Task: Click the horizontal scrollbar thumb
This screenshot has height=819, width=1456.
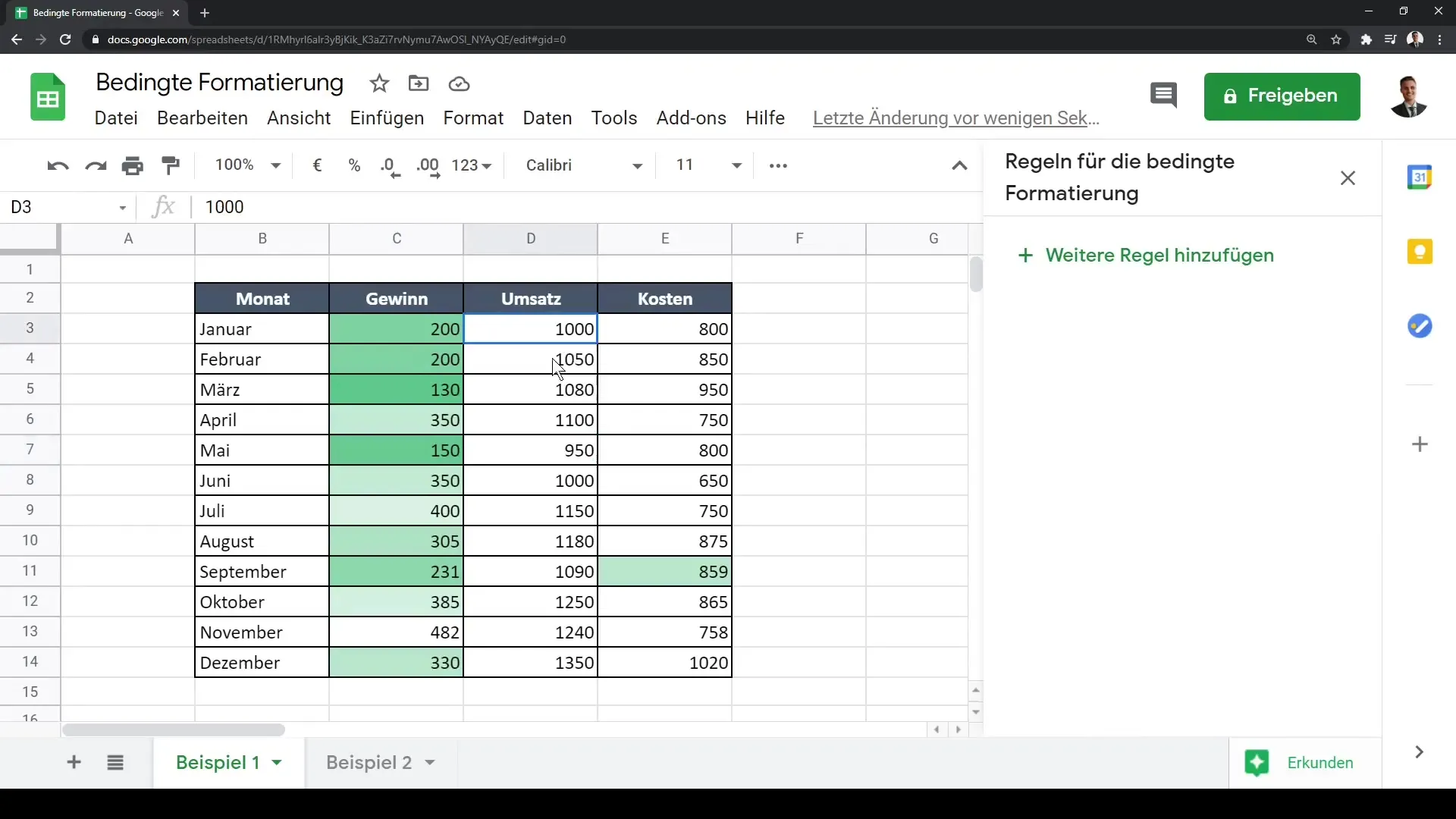Action: coord(174,730)
